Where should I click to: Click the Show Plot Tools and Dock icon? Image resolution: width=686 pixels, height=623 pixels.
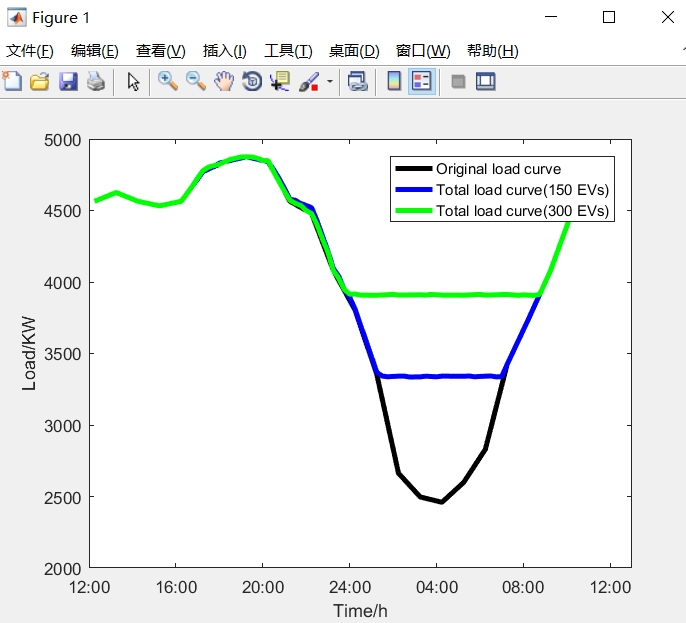pos(486,81)
